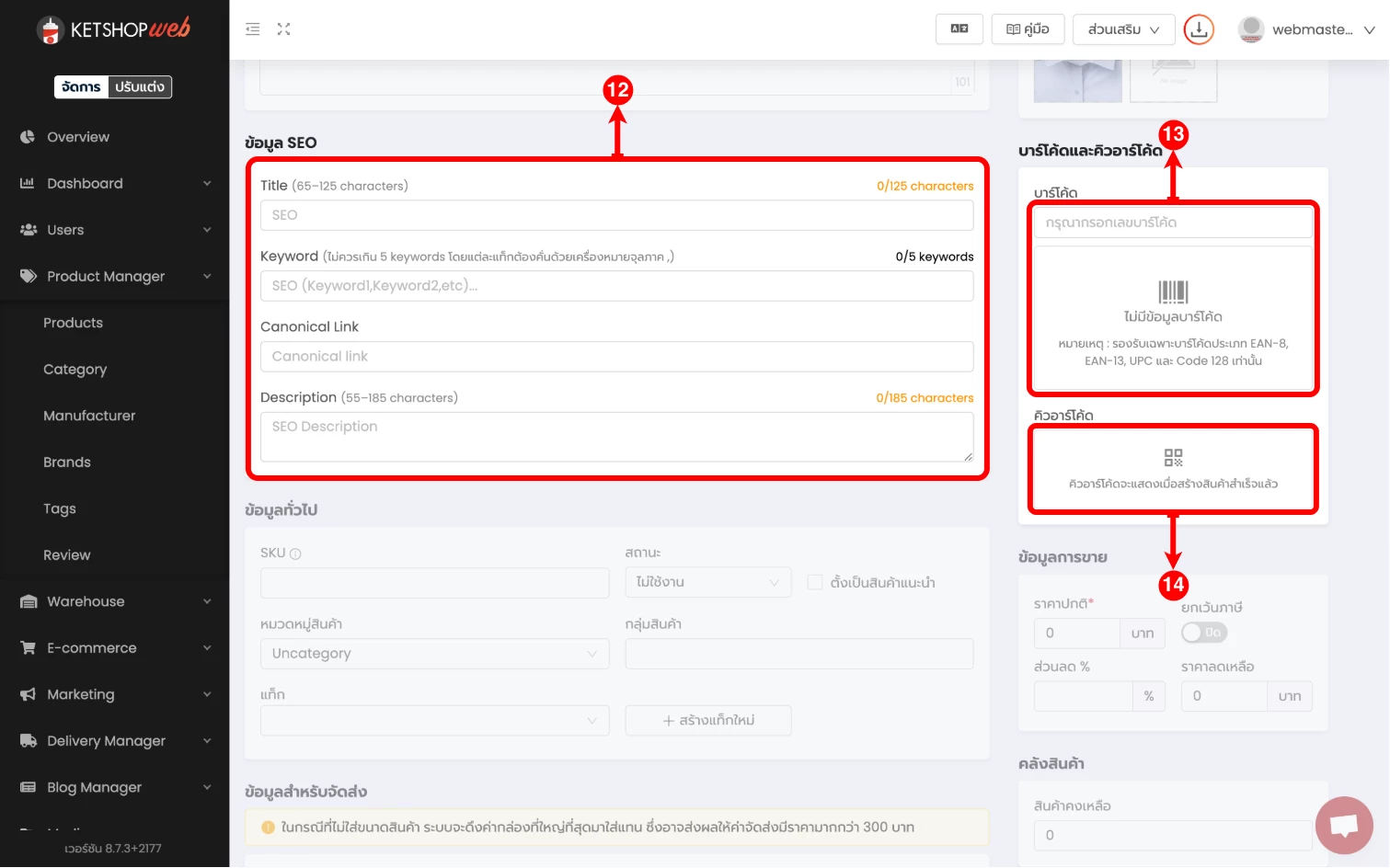The image size is (1390, 868).
Task: Open the live chat bubble icon
Action: click(x=1343, y=825)
